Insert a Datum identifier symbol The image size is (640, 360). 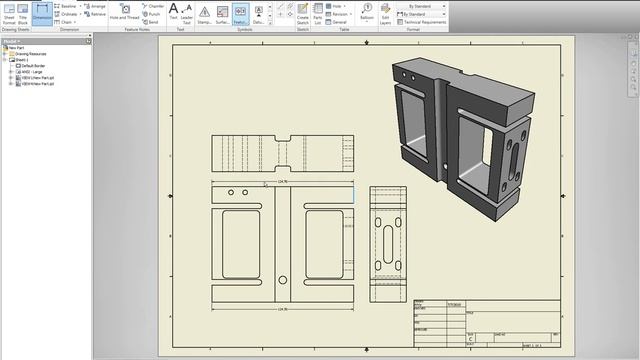pyautogui.click(x=258, y=15)
